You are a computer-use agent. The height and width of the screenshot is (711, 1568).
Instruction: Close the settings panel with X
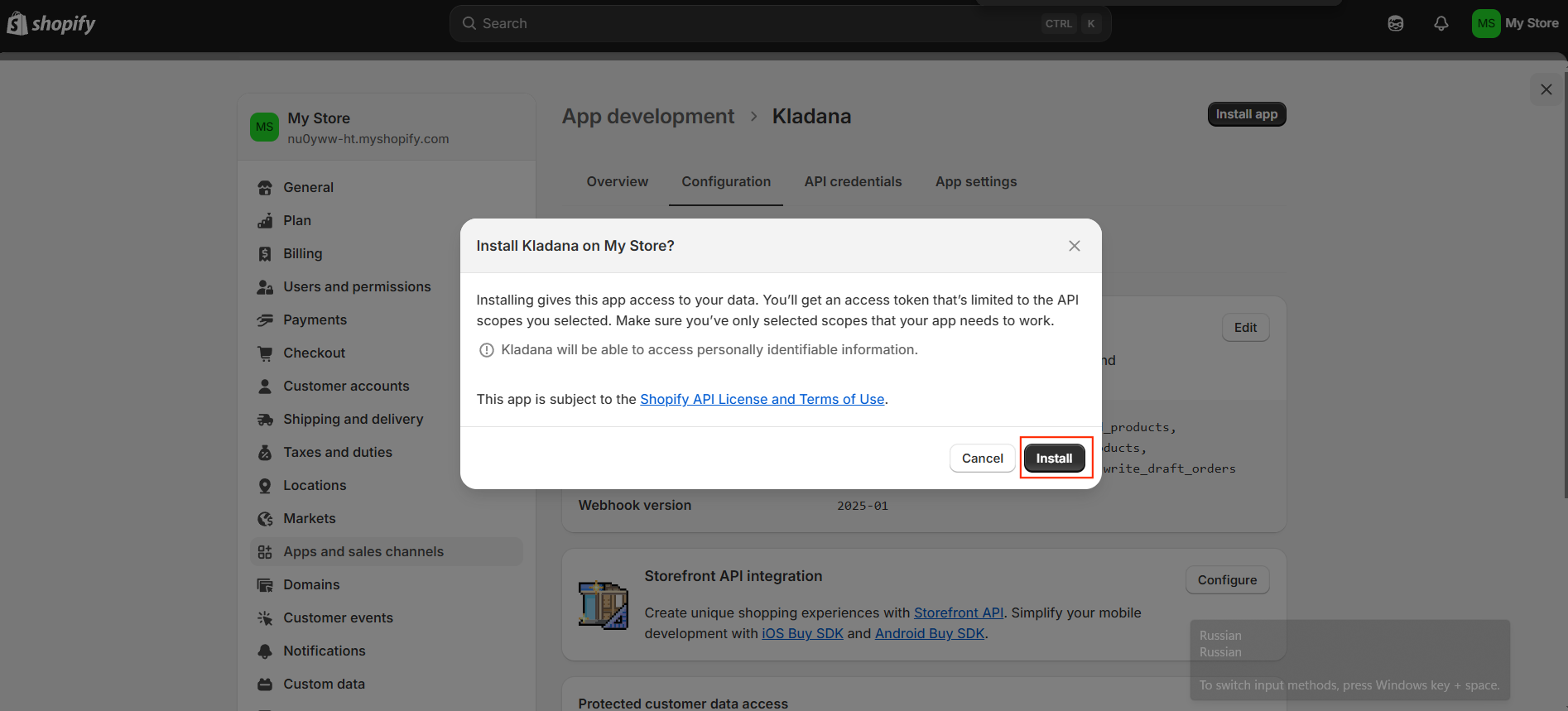[1546, 89]
